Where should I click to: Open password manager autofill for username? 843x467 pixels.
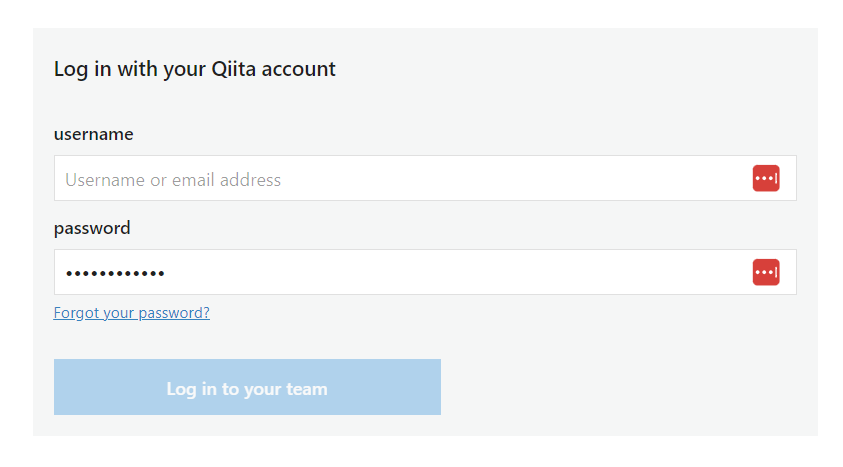(x=766, y=178)
